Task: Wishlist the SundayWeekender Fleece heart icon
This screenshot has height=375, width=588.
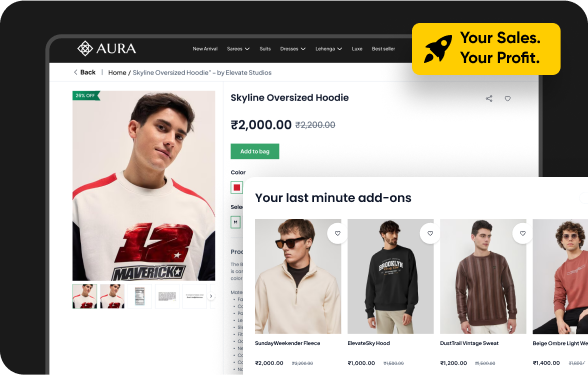Action: pyautogui.click(x=338, y=233)
